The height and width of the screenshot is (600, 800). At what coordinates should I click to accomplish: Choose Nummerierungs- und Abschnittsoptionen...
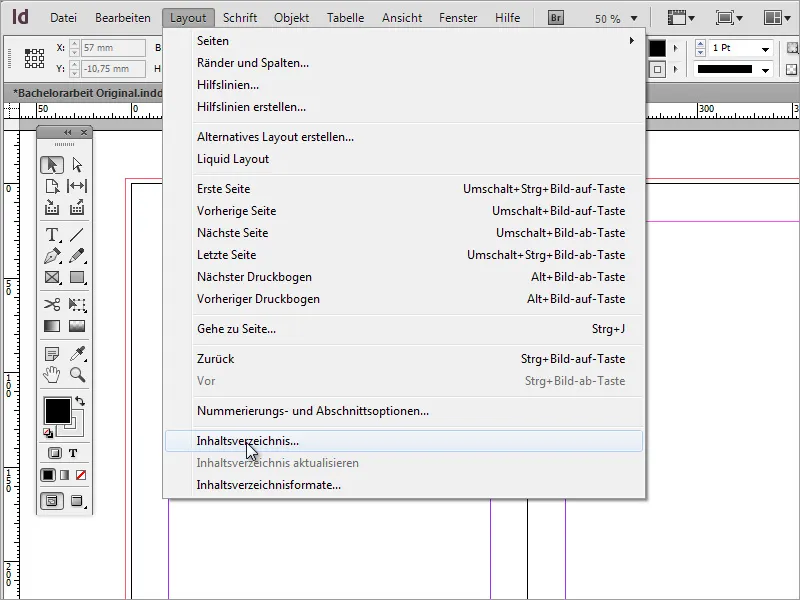(404, 411)
